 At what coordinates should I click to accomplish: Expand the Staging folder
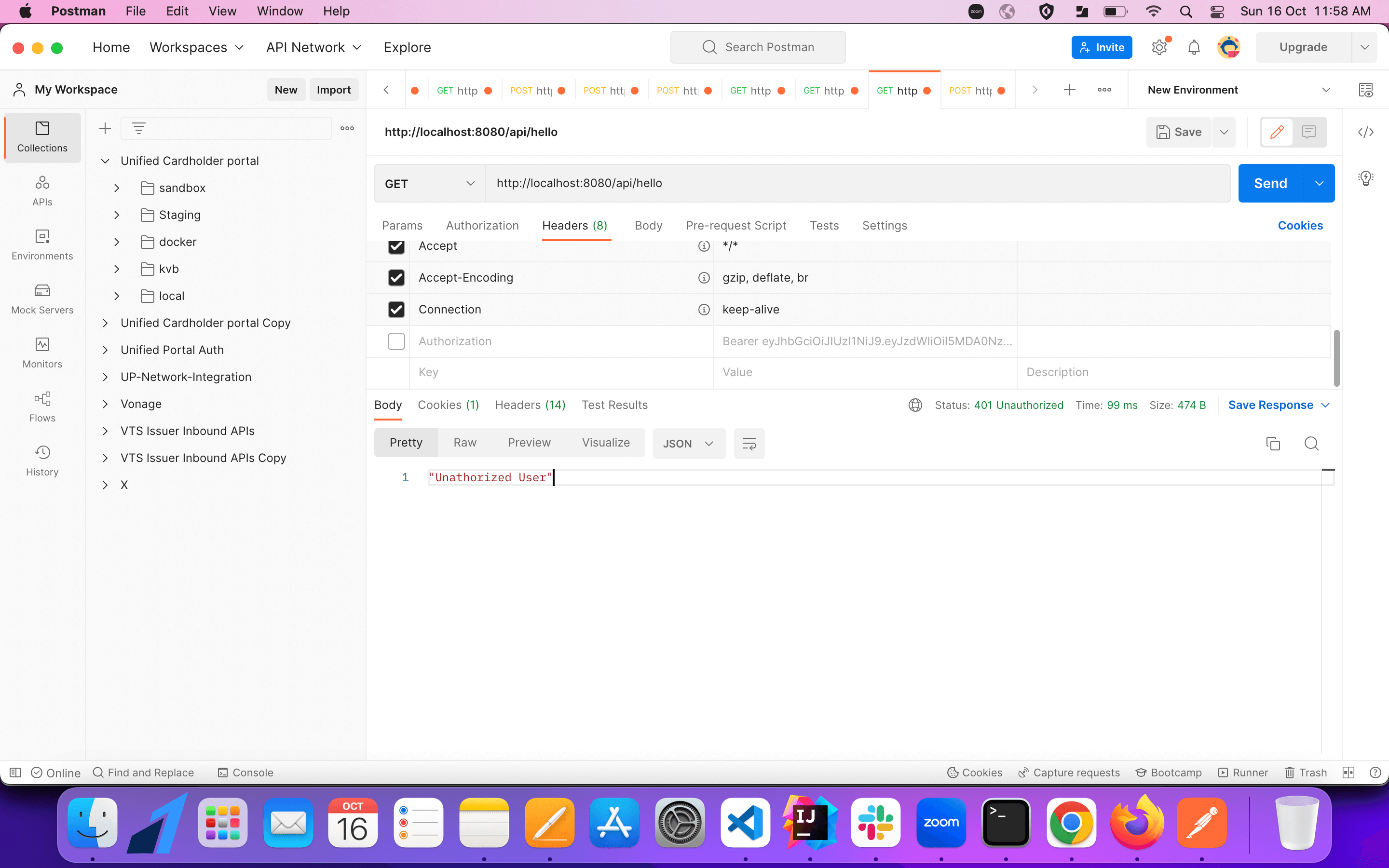[x=117, y=215]
